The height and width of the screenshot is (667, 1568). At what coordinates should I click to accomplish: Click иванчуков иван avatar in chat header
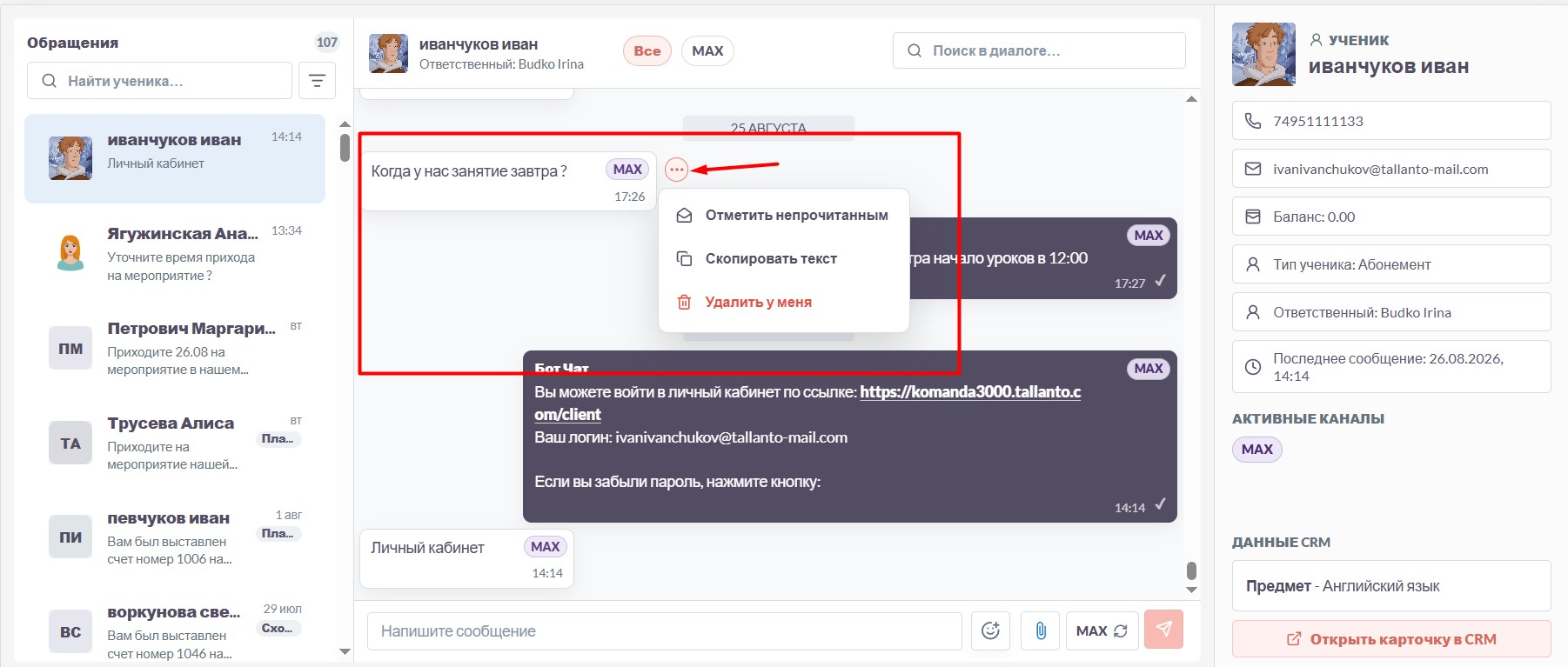(388, 53)
